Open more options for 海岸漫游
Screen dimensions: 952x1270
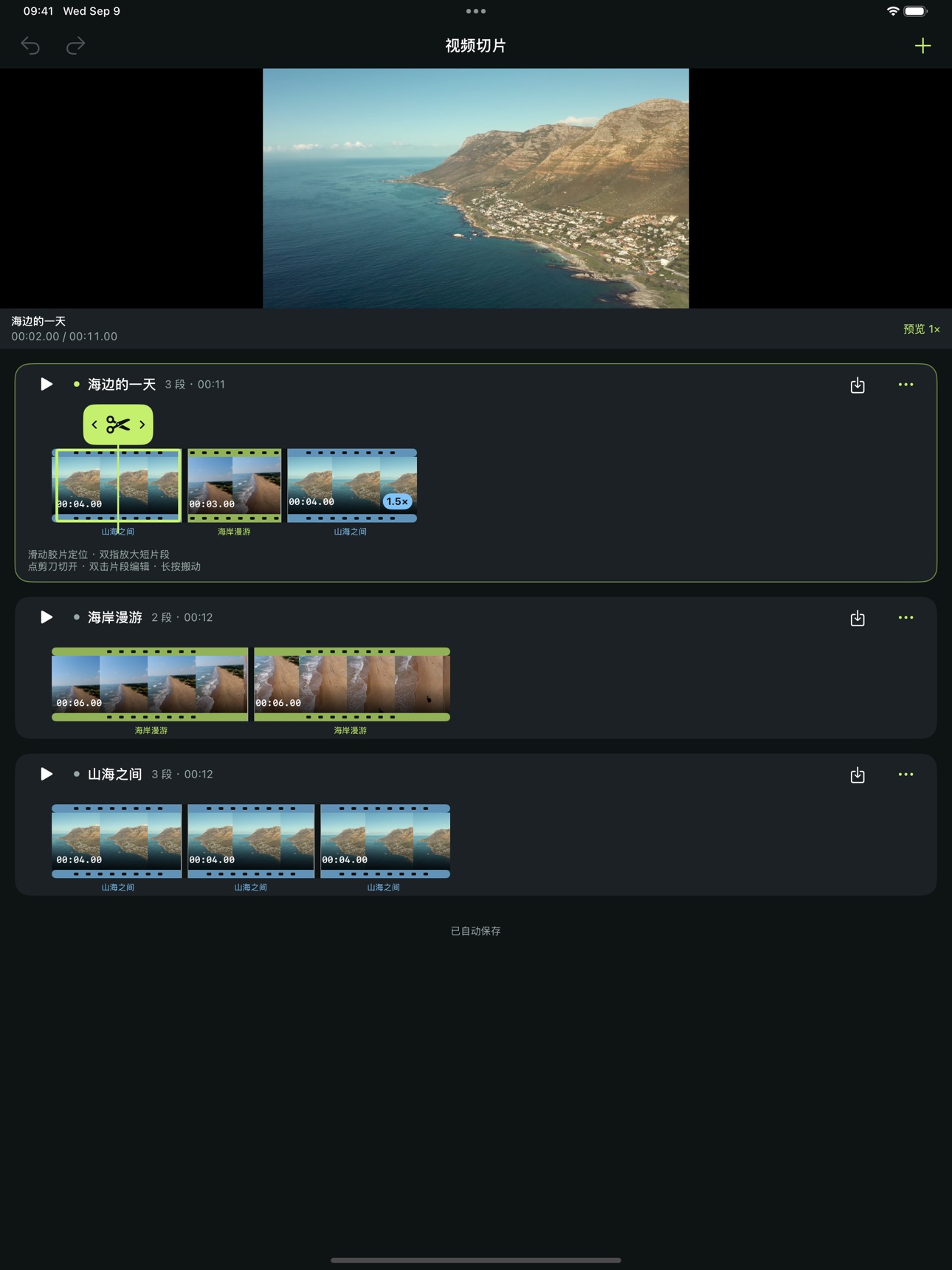[x=906, y=617]
